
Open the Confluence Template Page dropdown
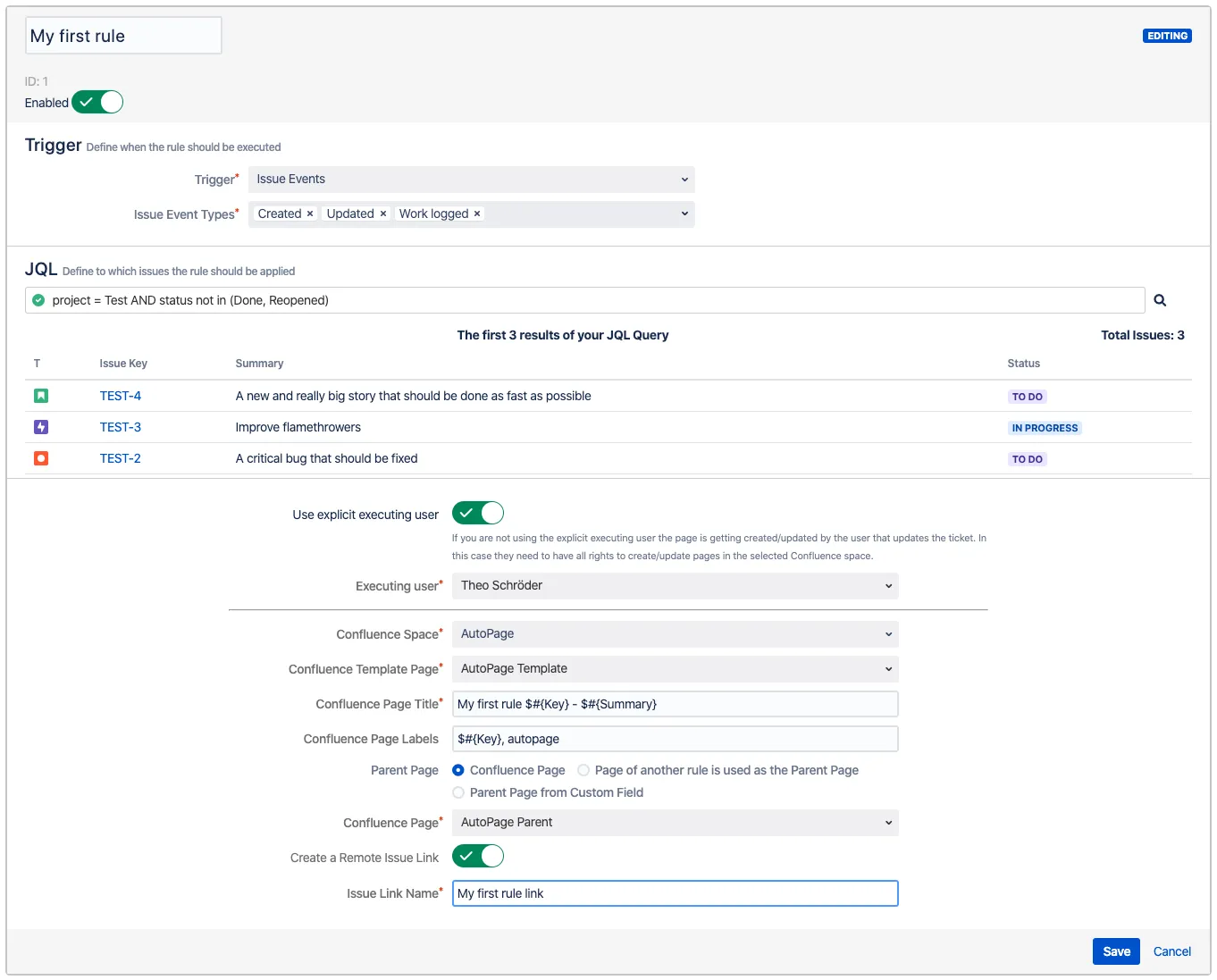(675, 669)
